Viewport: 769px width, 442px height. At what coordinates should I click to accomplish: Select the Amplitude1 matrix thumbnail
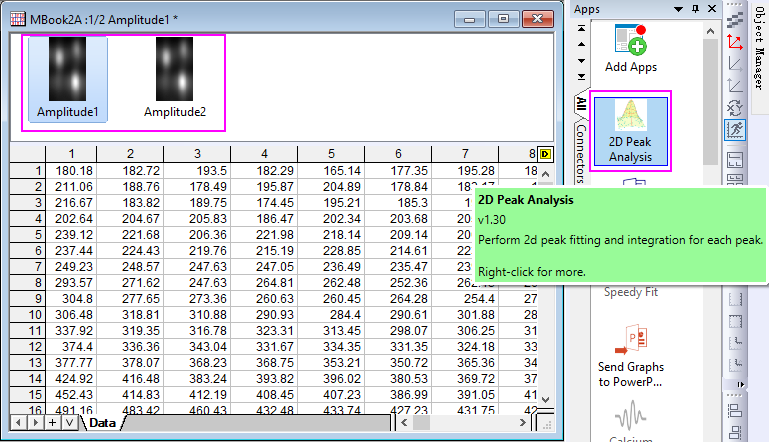pos(68,78)
